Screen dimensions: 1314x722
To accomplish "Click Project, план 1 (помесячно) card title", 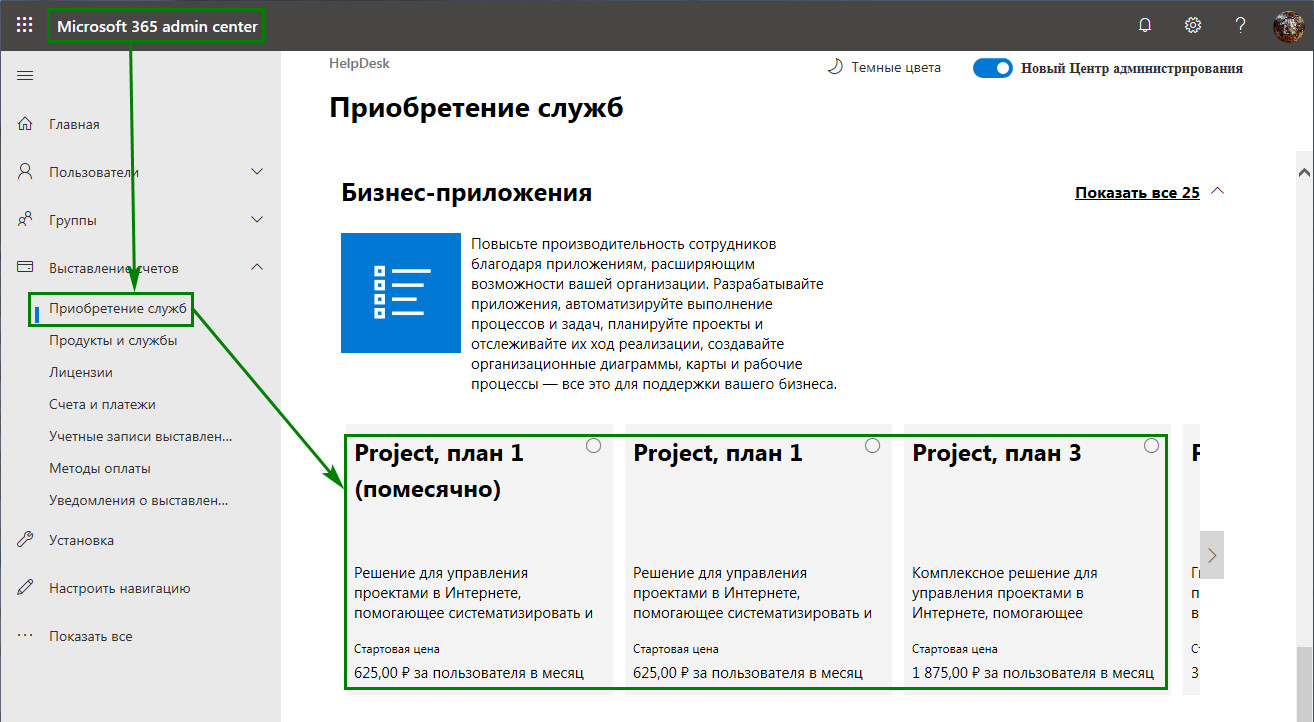I will point(439,471).
